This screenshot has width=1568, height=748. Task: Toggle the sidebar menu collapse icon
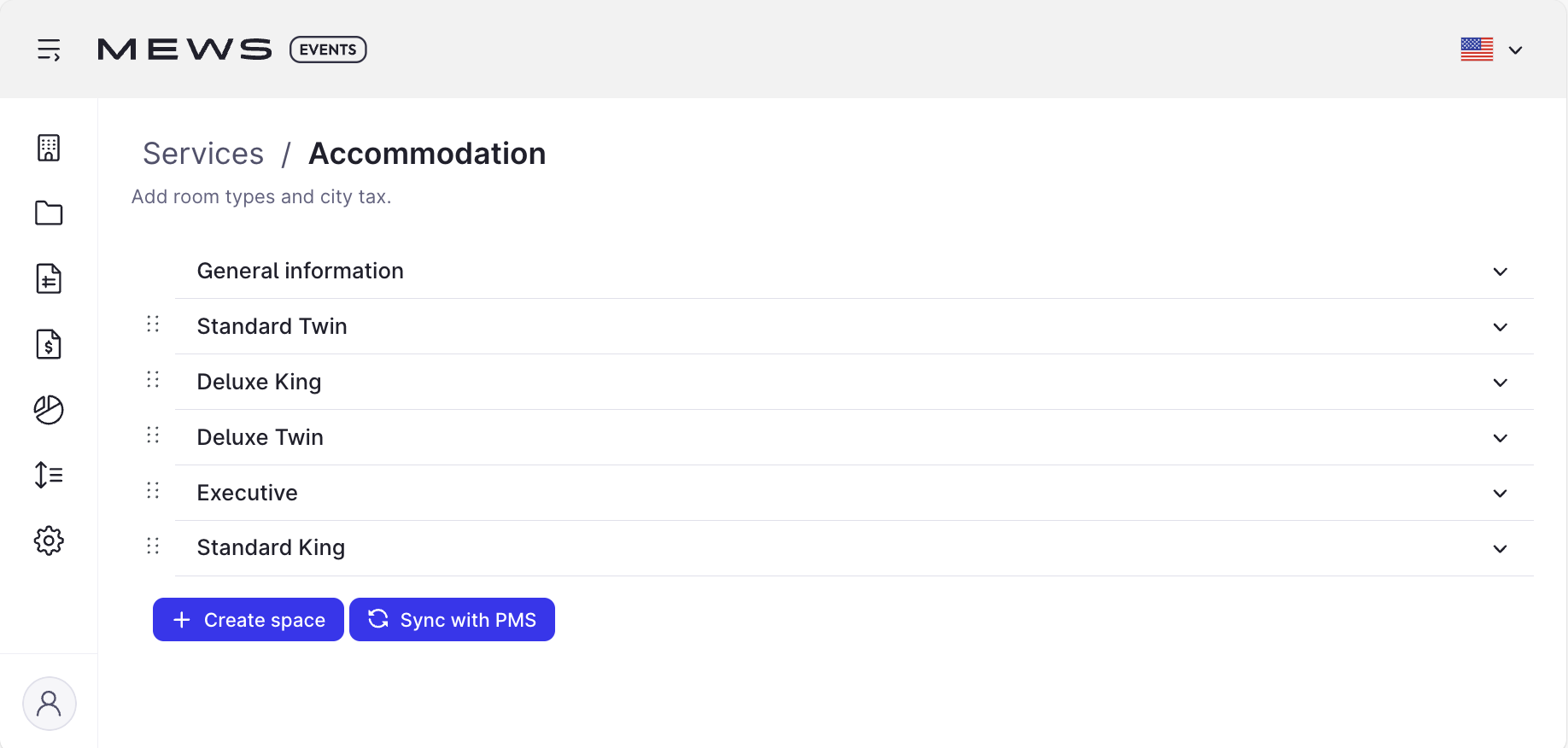click(49, 50)
